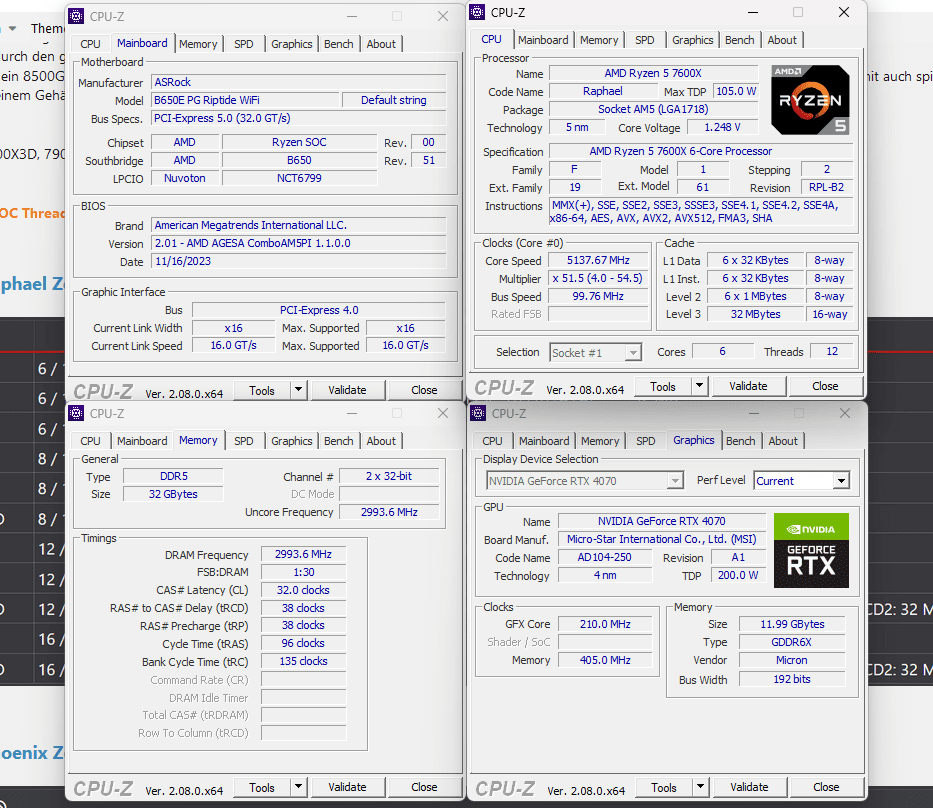
Task: Click Tools button in Mainboard window
Action: click(x=262, y=390)
